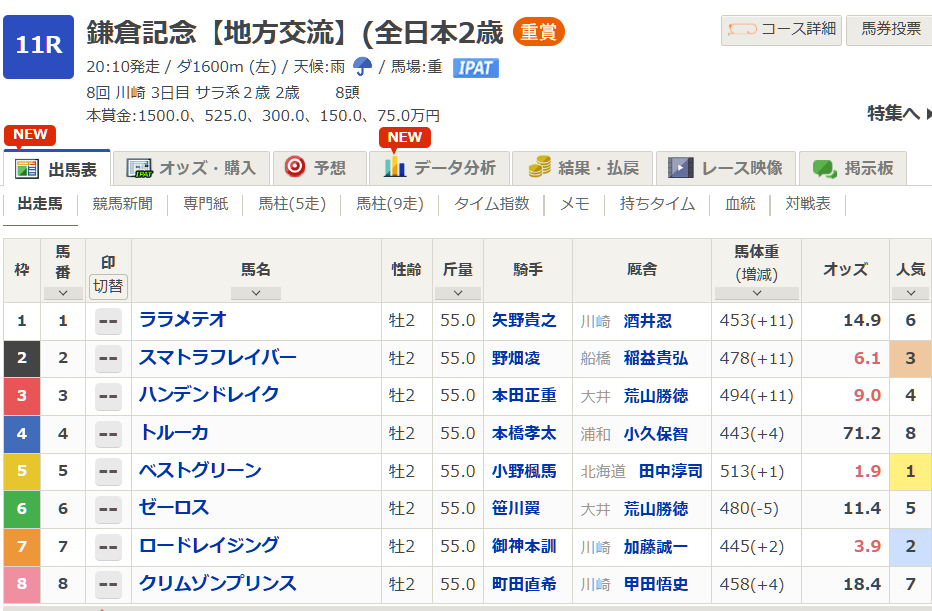This screenshot has height=611, width=932.
Task: Click the bar chart icon on データ分析 tab
Action: click(395, 168)
